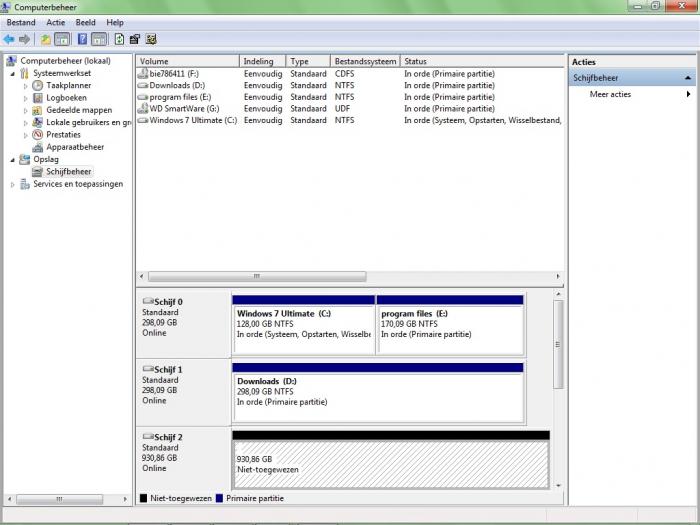Select Apparaatbeheer in the sidebar
The image size is (700, 525).
coord(74,147)
